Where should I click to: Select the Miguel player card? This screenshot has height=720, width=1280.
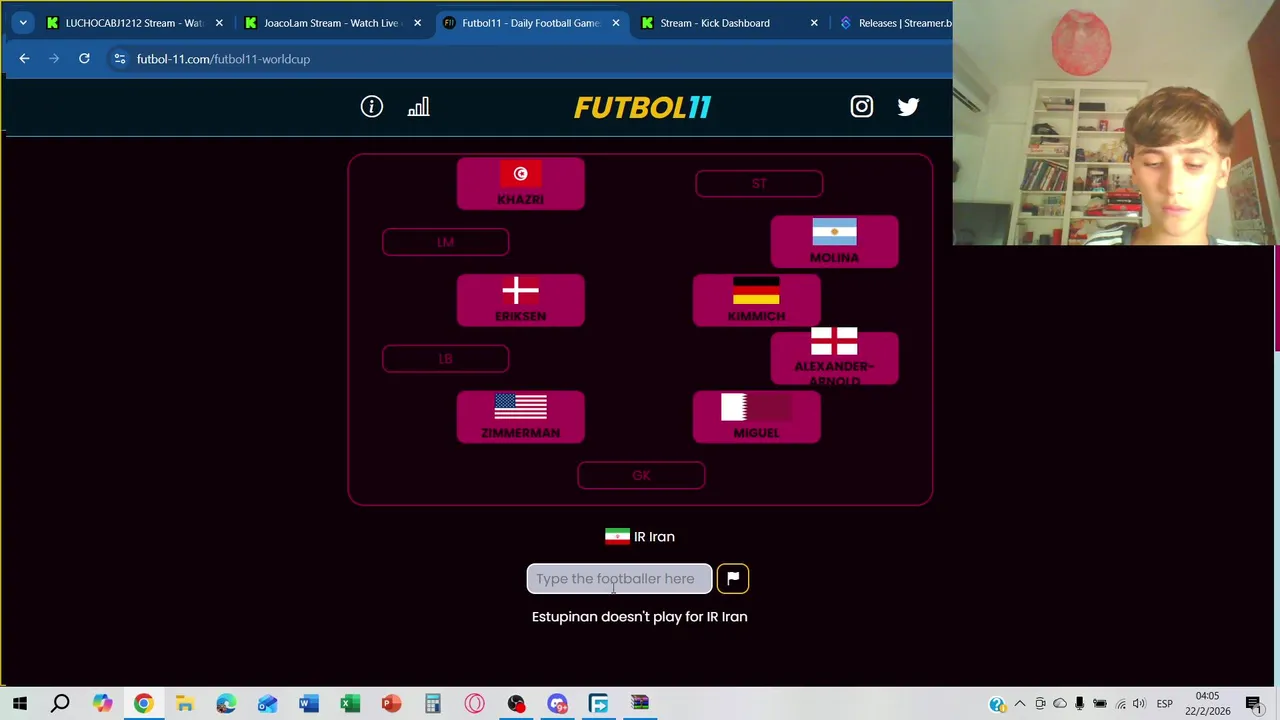(x=757, y=417)
